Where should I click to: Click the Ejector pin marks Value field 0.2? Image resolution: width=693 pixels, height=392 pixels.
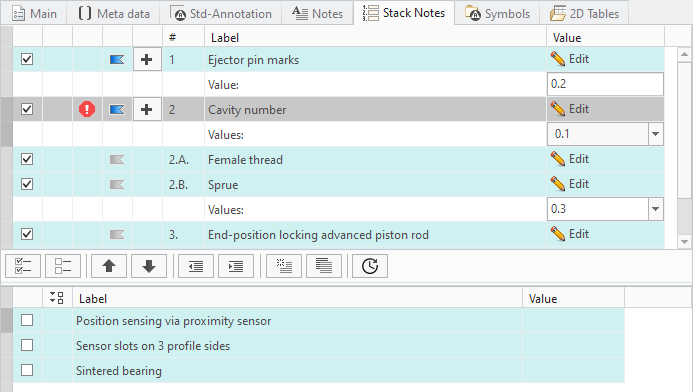[x=605, y=84]
